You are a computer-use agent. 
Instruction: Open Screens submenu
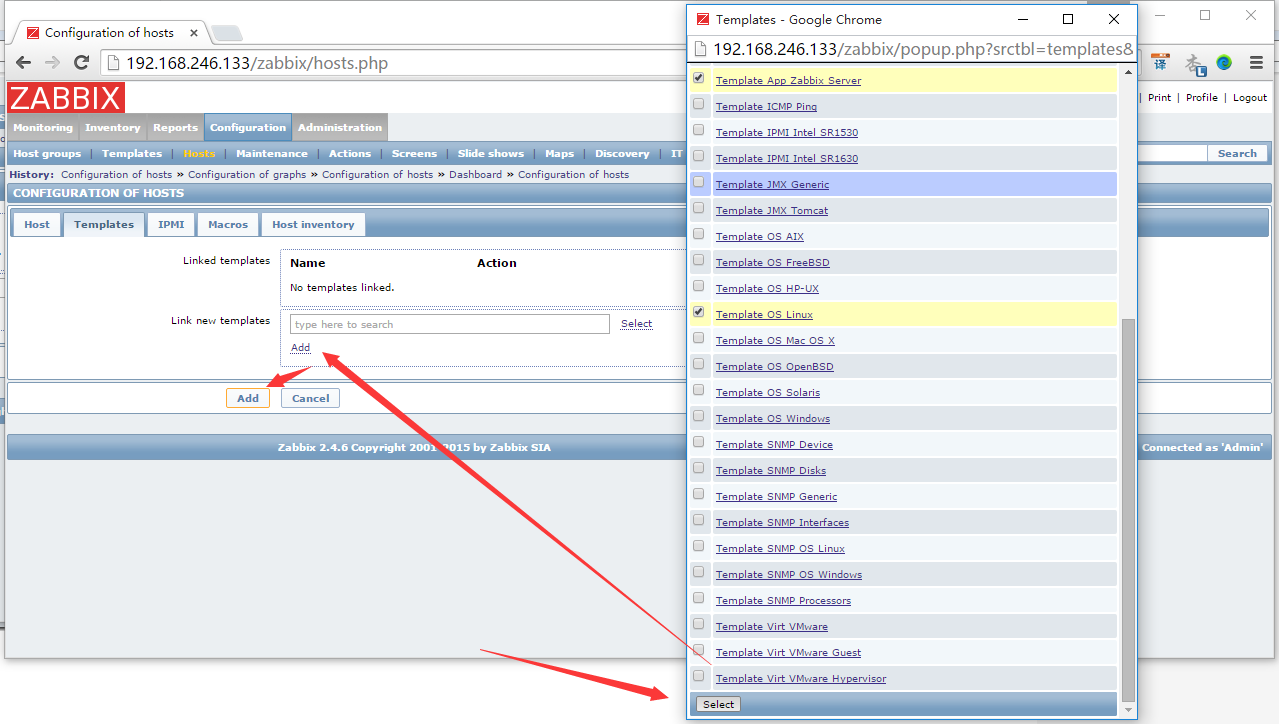[x=414, y=154]
